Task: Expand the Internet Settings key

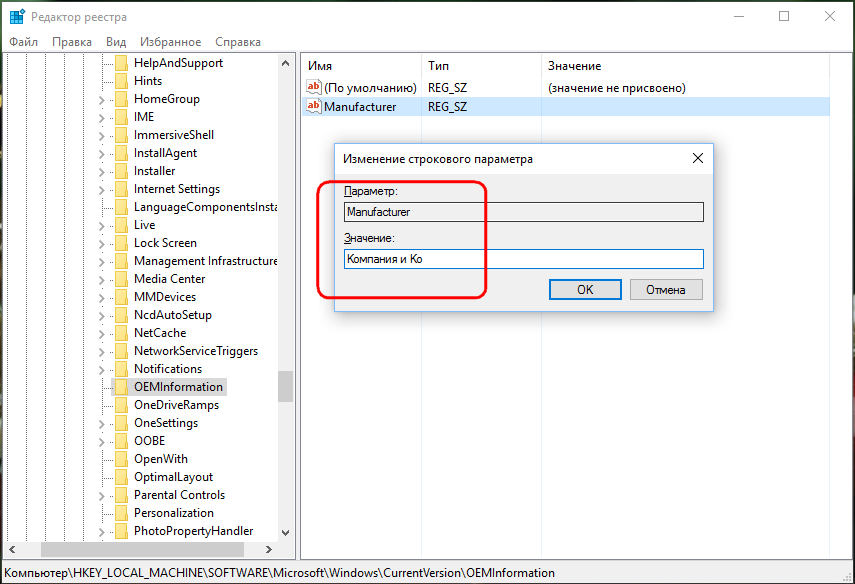Action: 101,190
